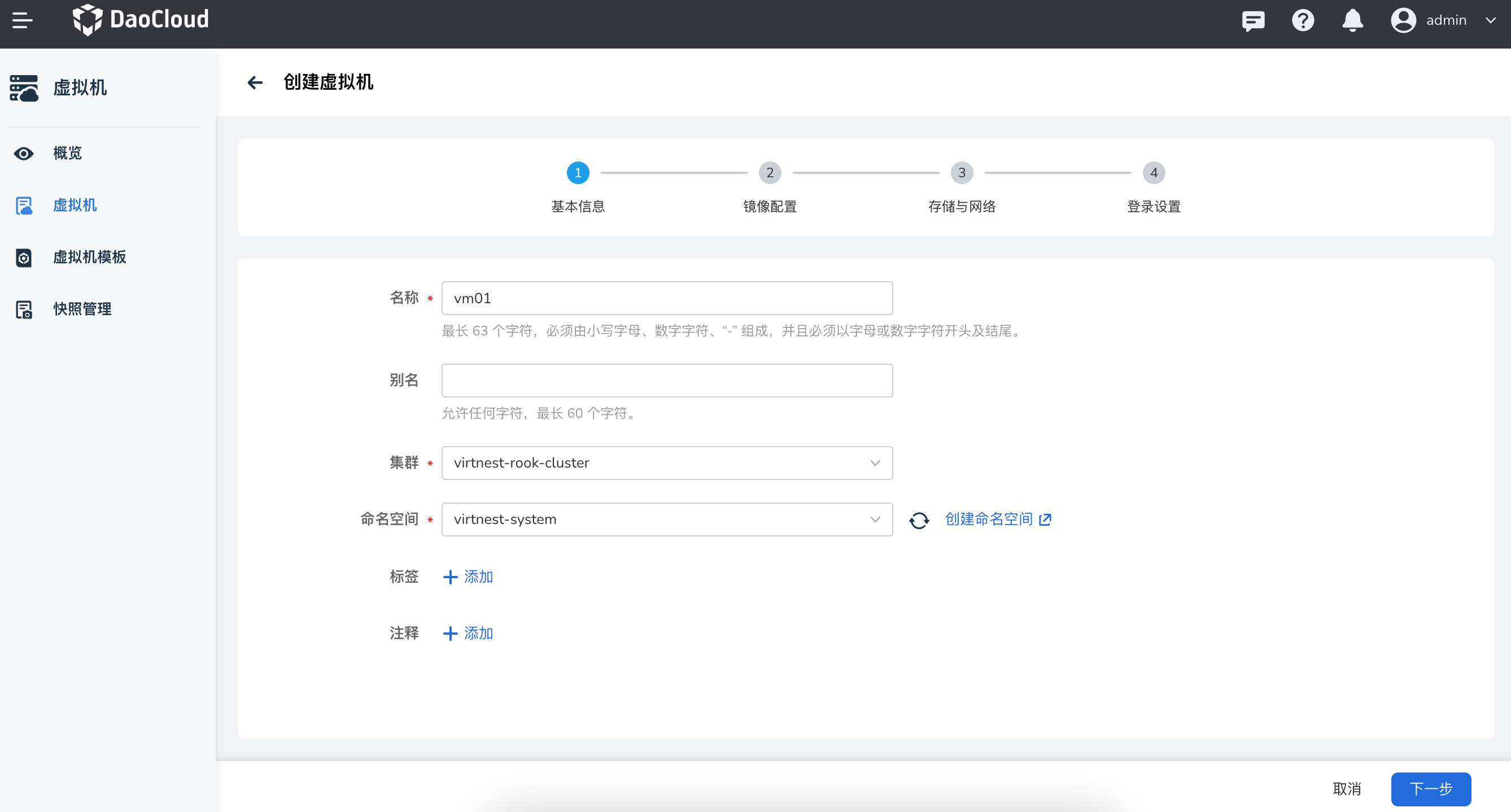
Task: Click the refresh icon next to namespace field
Action: [x=919, y=520]
